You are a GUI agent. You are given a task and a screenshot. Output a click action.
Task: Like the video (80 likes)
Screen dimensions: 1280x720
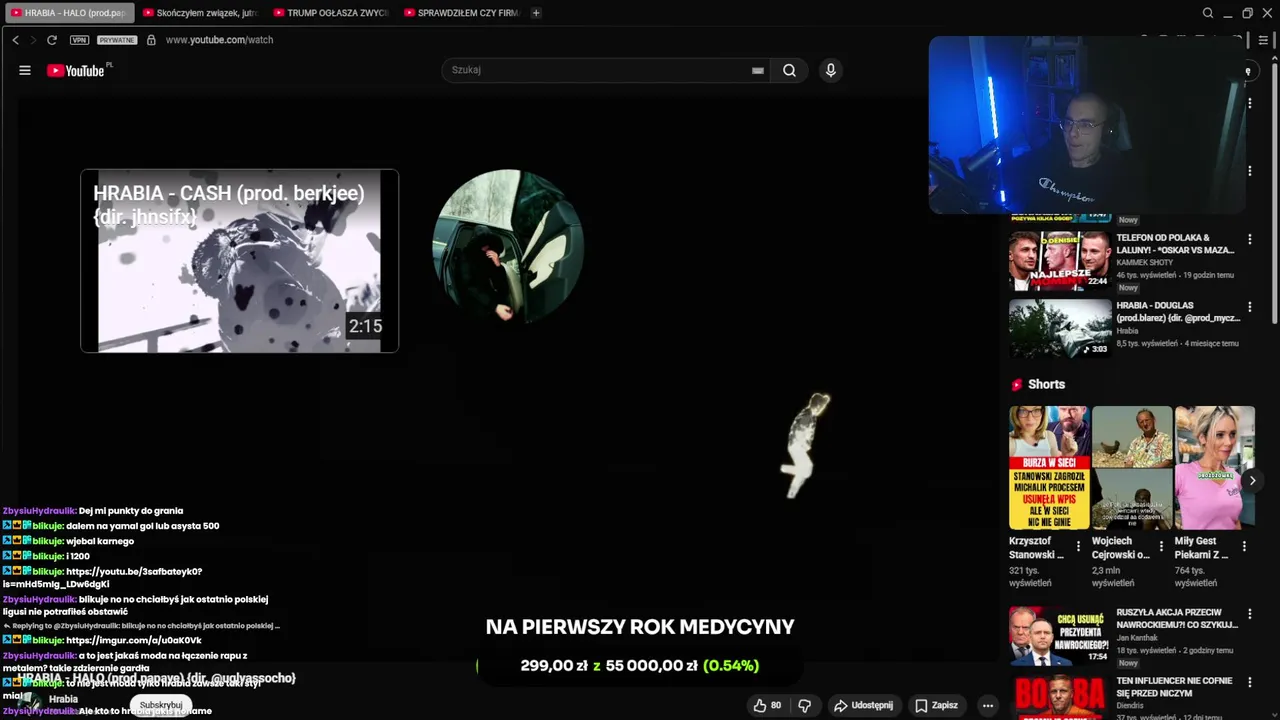tap(767, 705)
